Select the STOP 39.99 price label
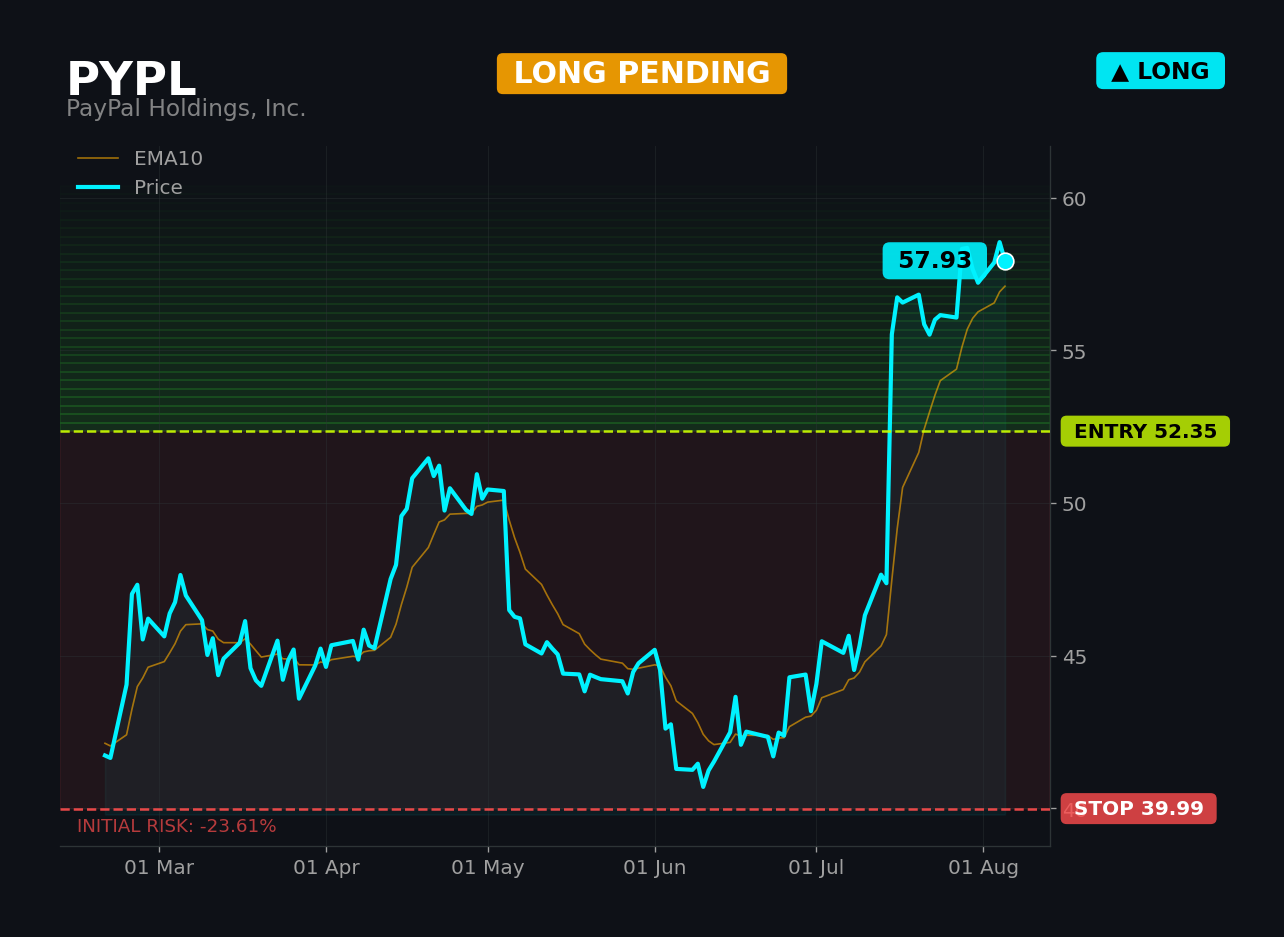Viewport: 1284px width, 937px height. point(1139,809)
